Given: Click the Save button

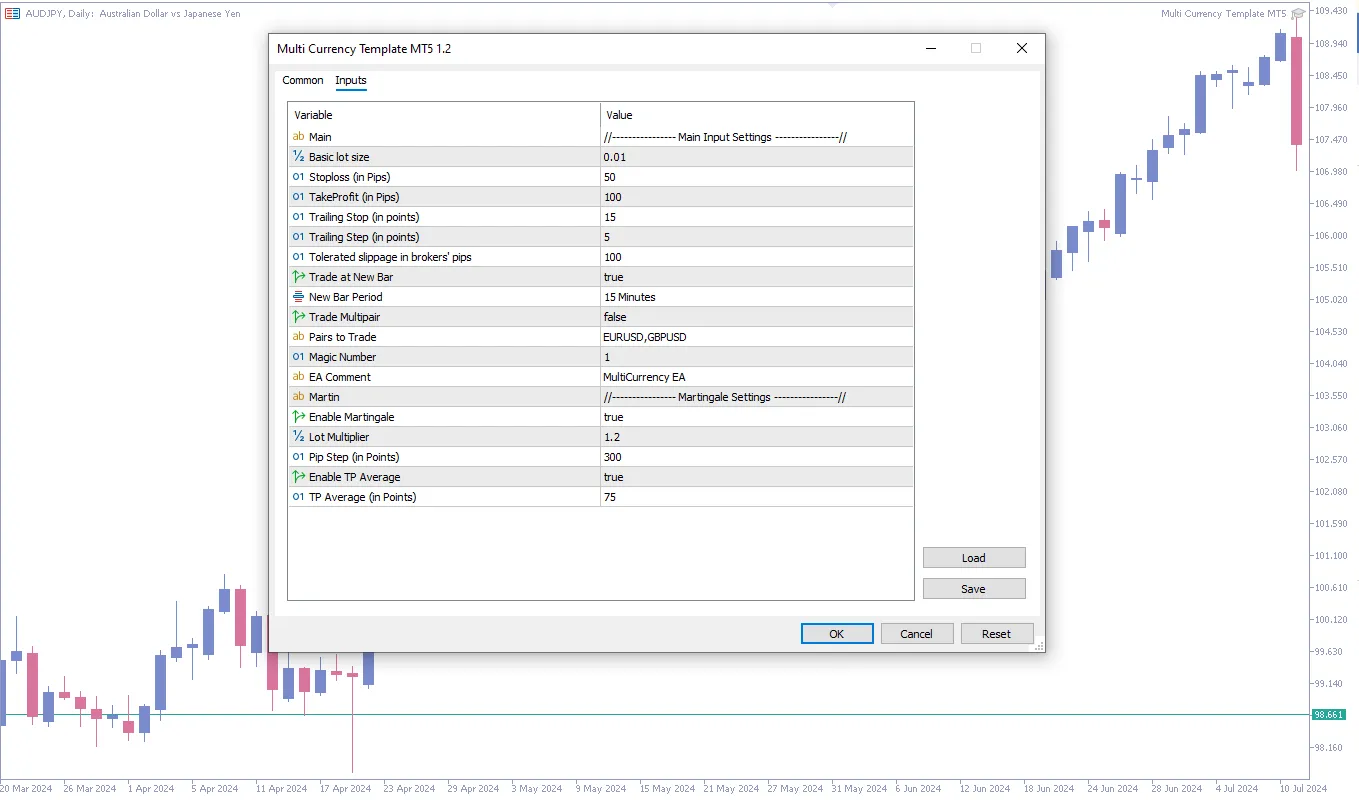Looking at the screenshot, I should coord(973,589).
